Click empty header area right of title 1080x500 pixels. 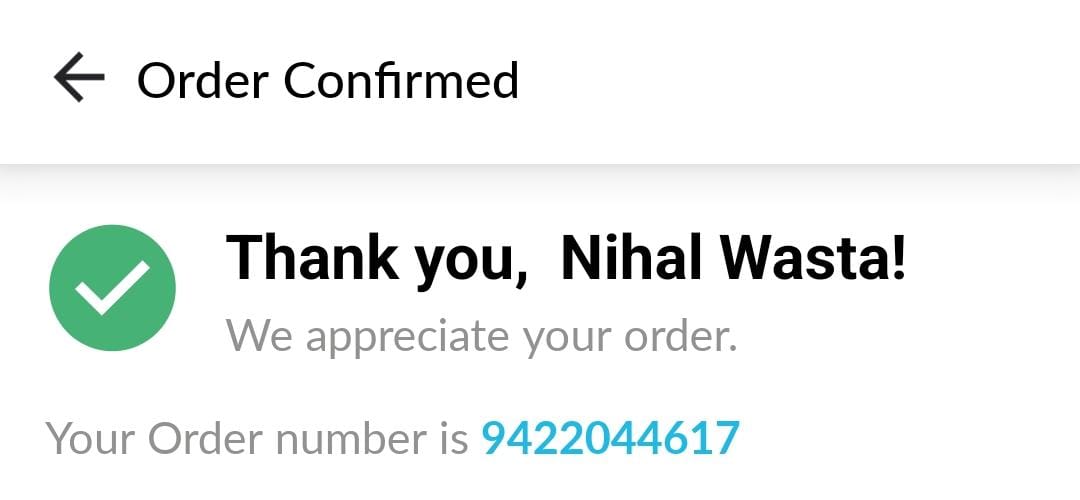click(799, 81)
